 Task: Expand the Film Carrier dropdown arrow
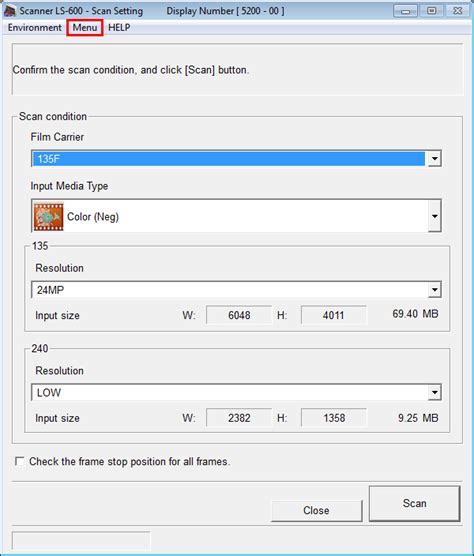coord(434,159)
